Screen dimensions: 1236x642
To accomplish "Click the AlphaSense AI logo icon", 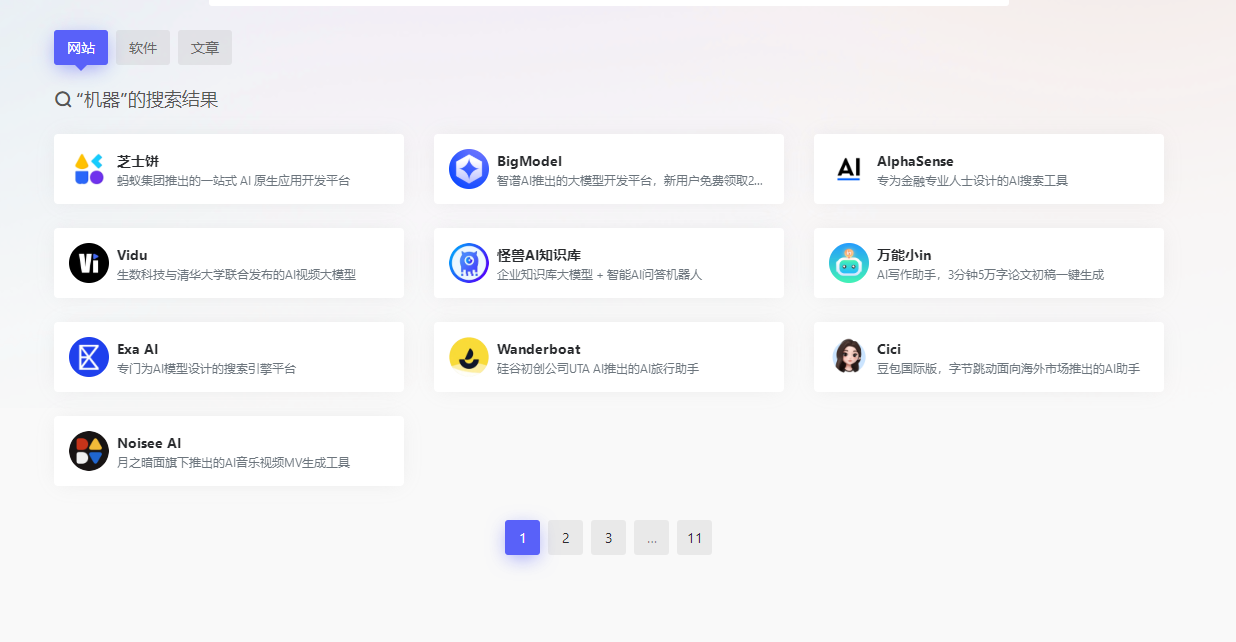I will click(x=849, y=169).
